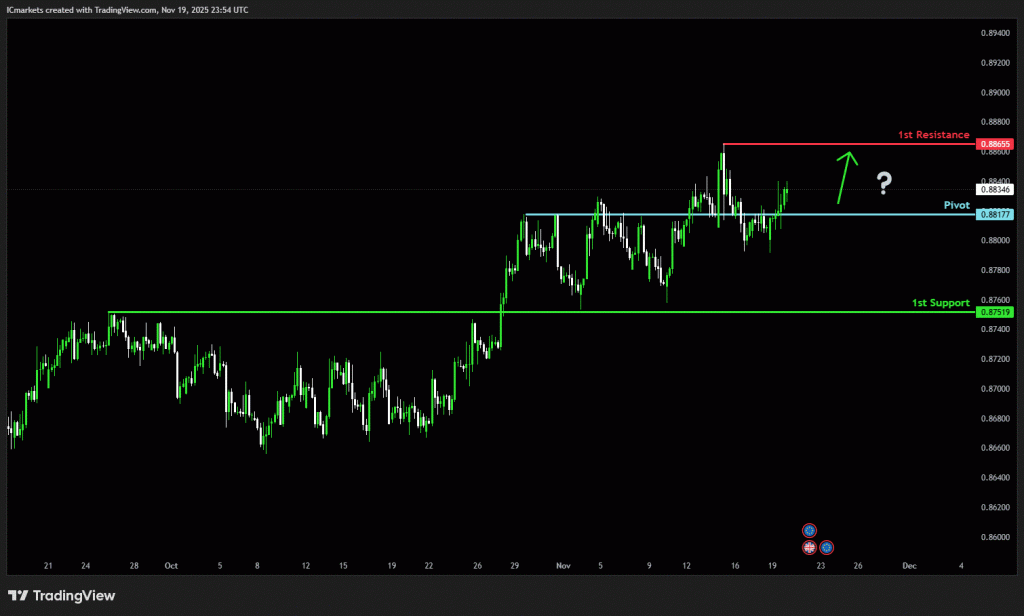Click the 0.89400 price axis label
This screenshot has height=616, width=1024.
pyautogui.click(x=995, y=33)
